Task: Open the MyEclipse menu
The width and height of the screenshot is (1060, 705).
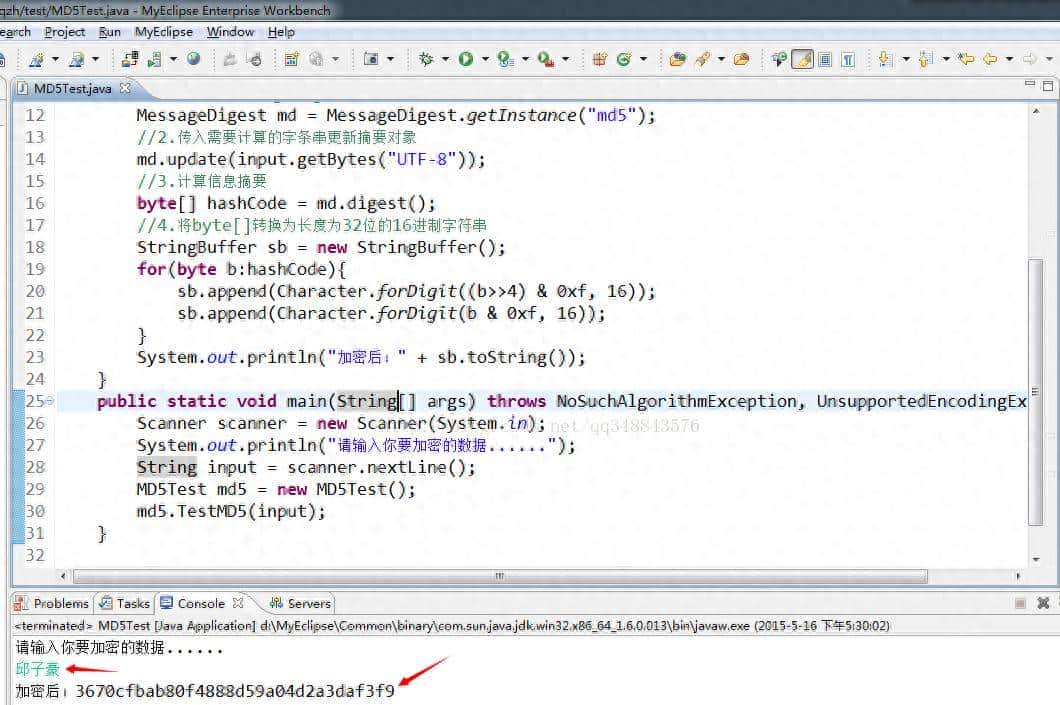Action: coord(164,32)
